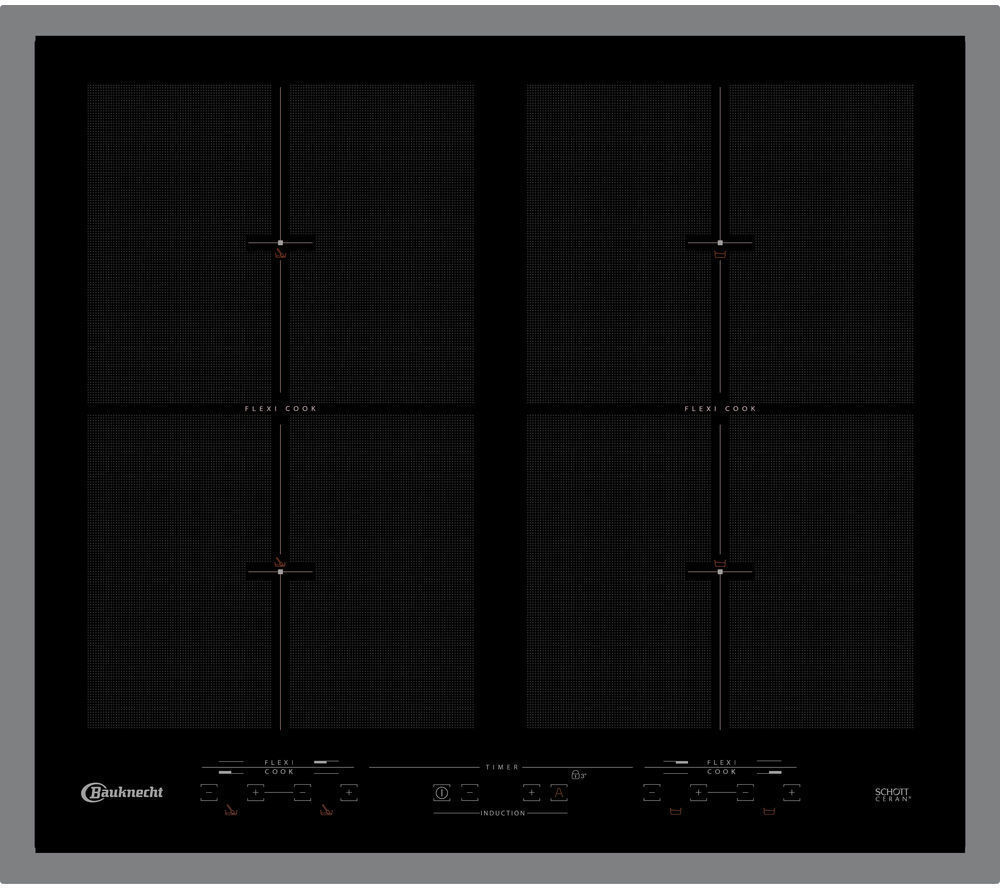The image size is (1000, 888).
Task: Tap the lit front-zone bar, right Flexi Cook
Action: [x=775, y=772]
